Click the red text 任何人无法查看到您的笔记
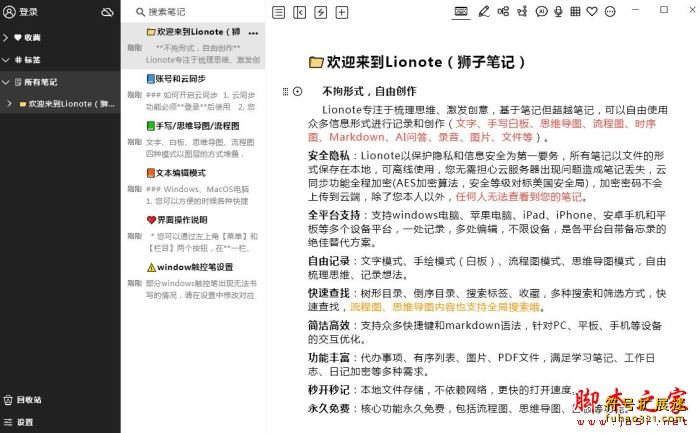700x433 pixels. click(x=519, y=197)
